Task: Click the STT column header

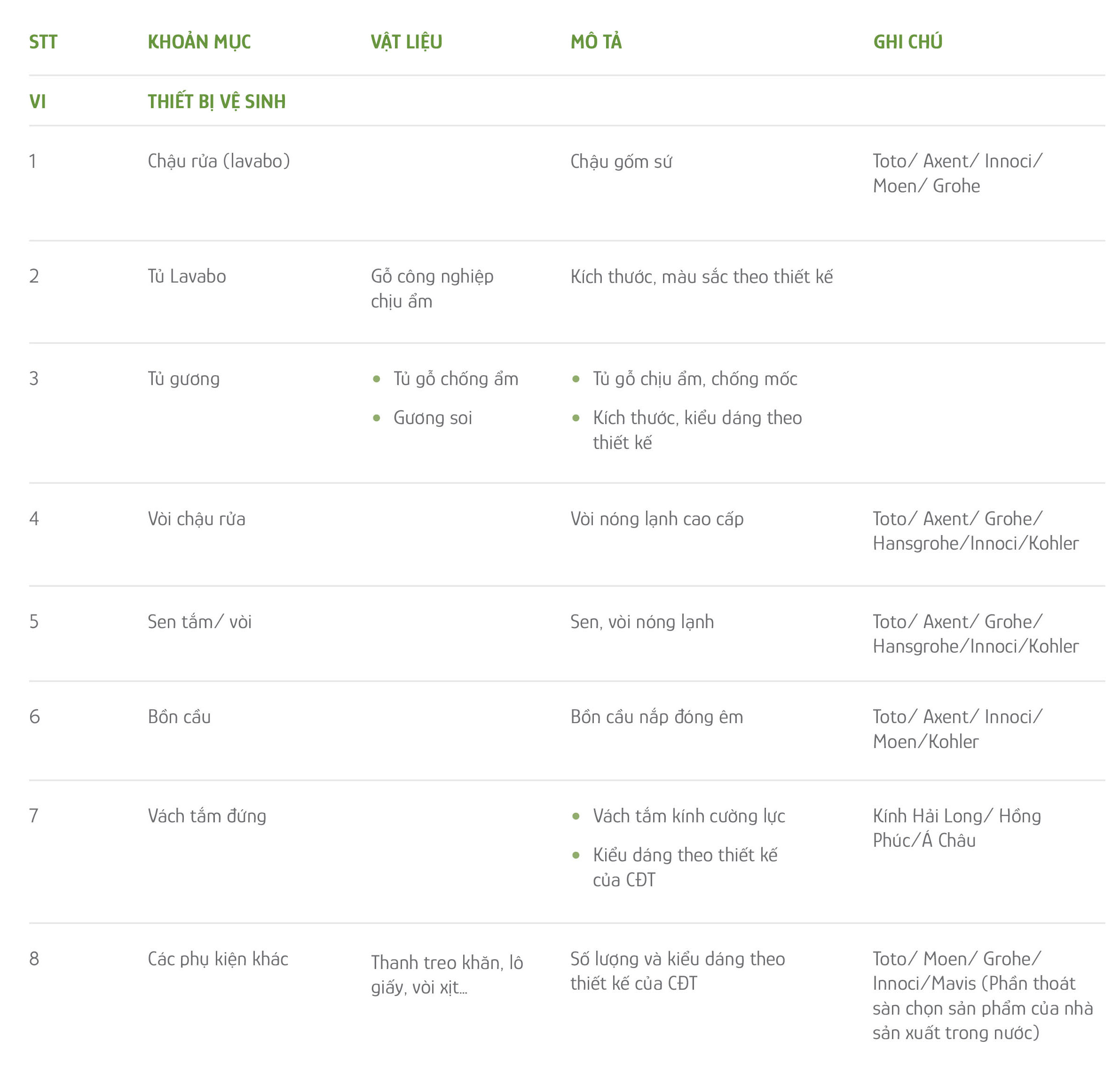Action: tap(43, 42)
